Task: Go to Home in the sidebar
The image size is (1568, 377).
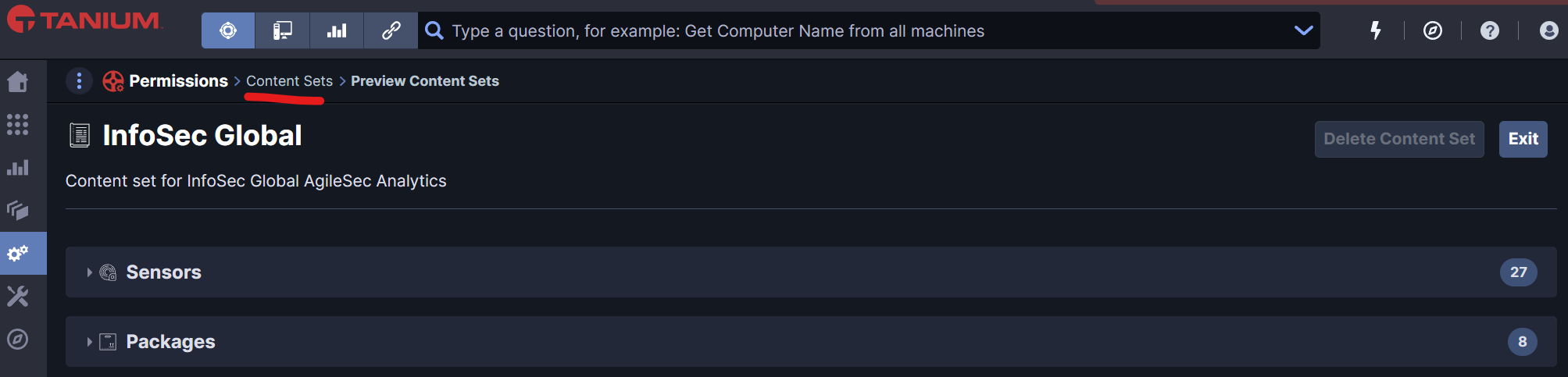Action: [18, 82]
